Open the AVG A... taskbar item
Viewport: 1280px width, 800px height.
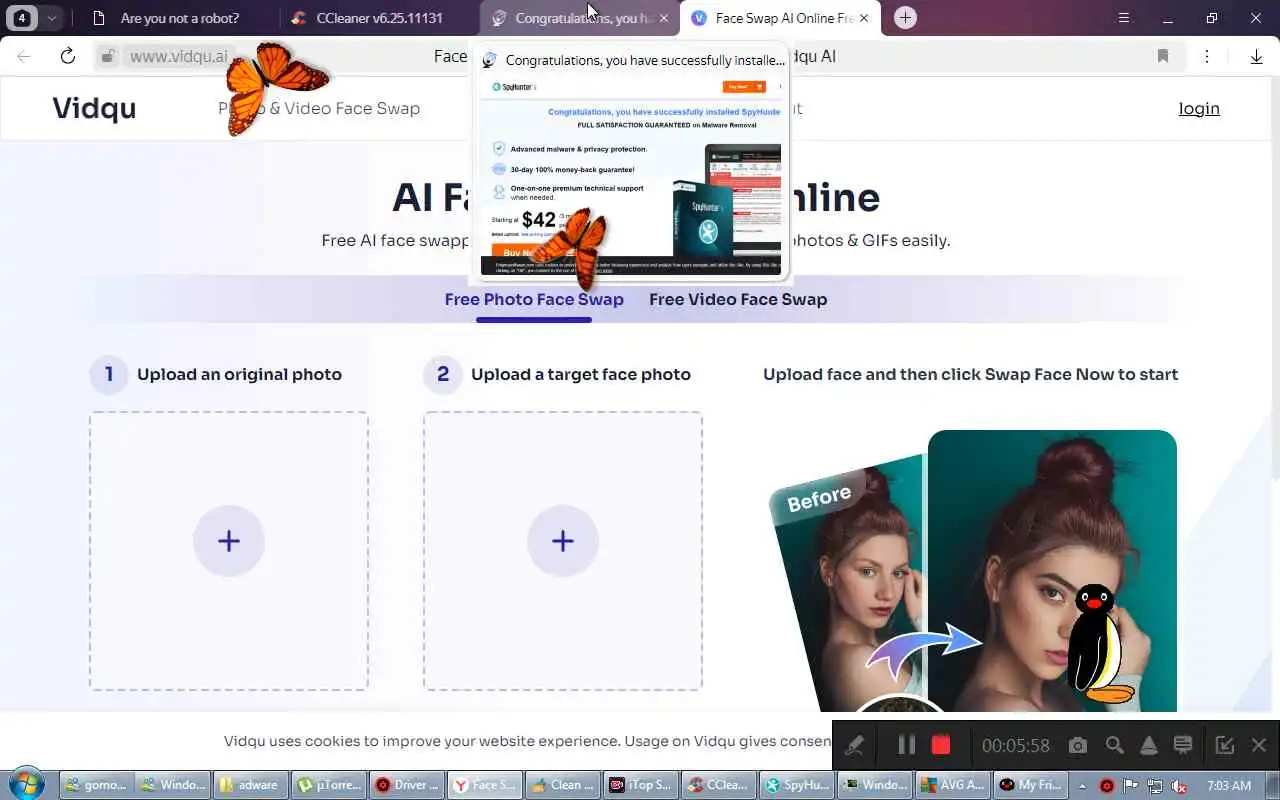click(951, 785)
